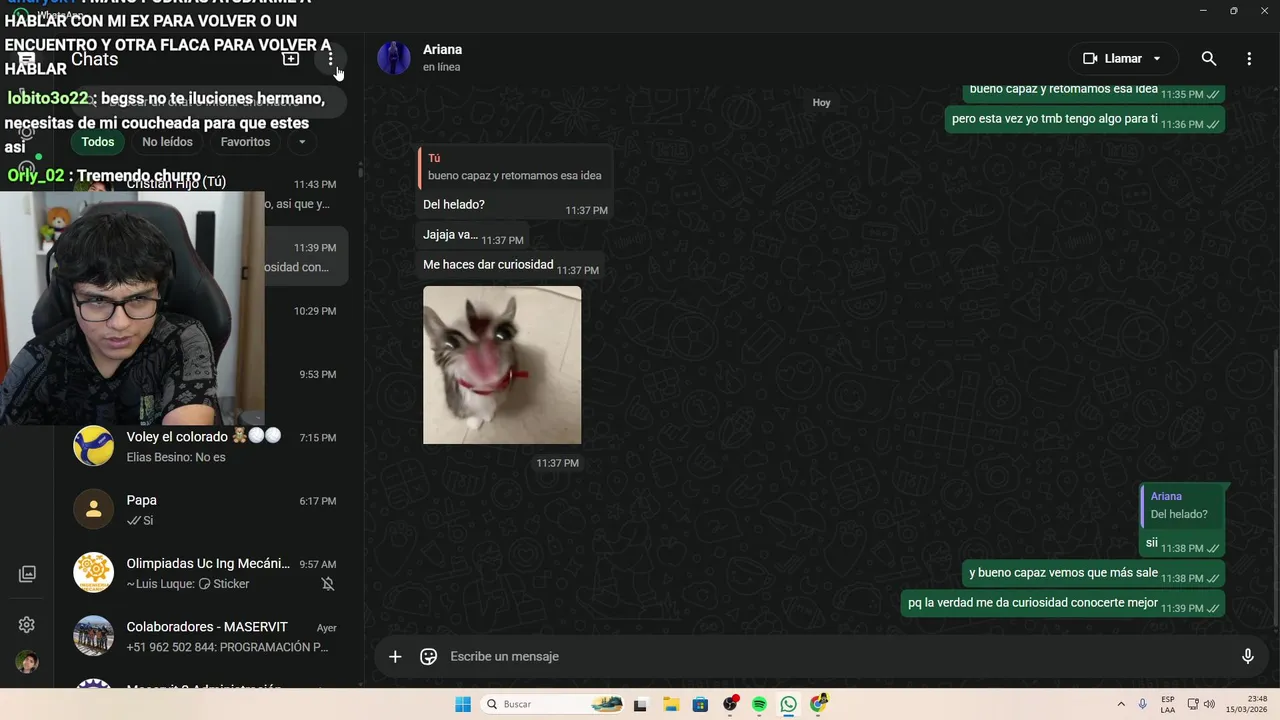Click the tray microphone icon

click(1142, 704)
